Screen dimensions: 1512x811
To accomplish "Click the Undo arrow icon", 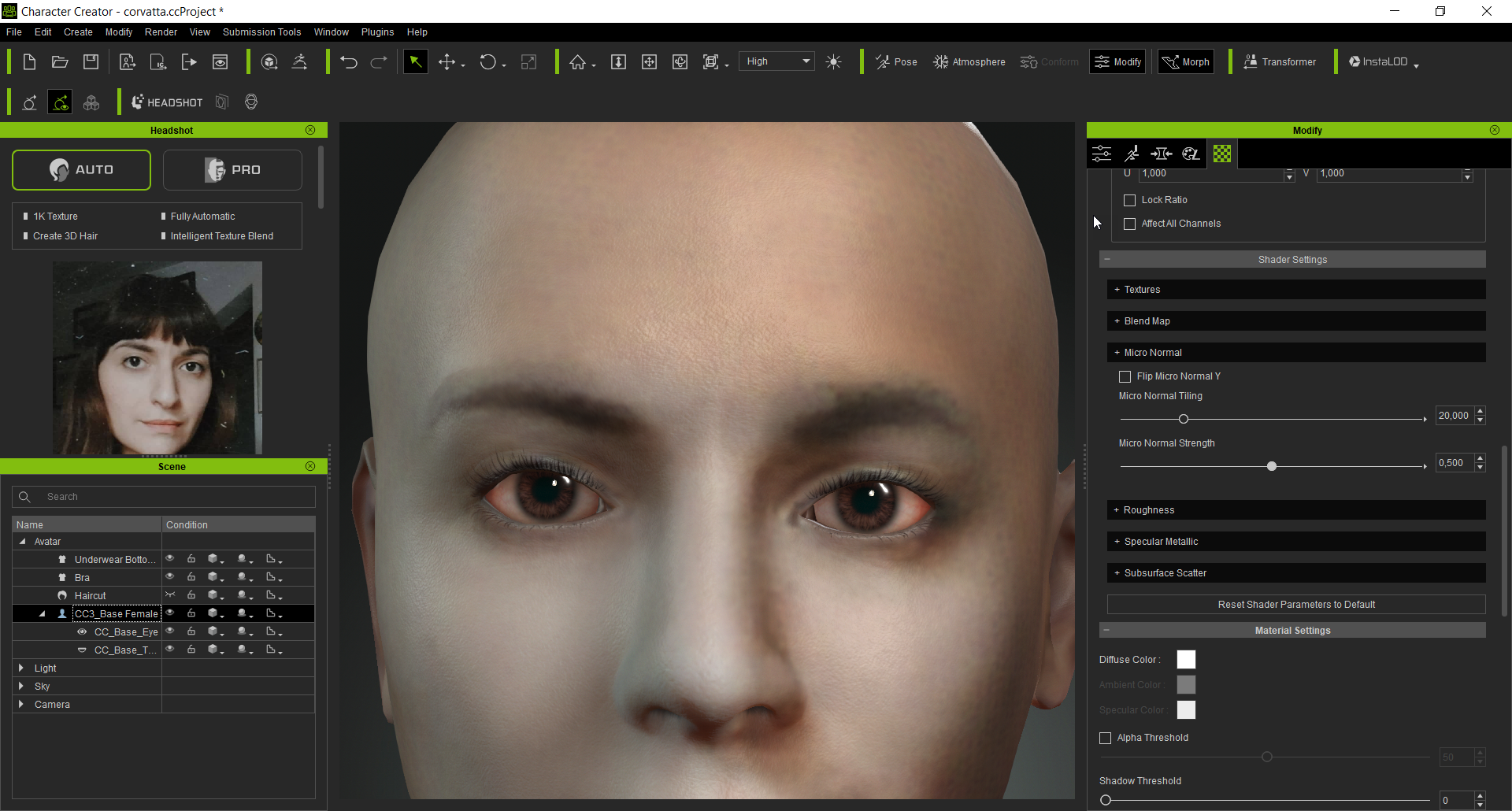I will [x=349, y=62].
